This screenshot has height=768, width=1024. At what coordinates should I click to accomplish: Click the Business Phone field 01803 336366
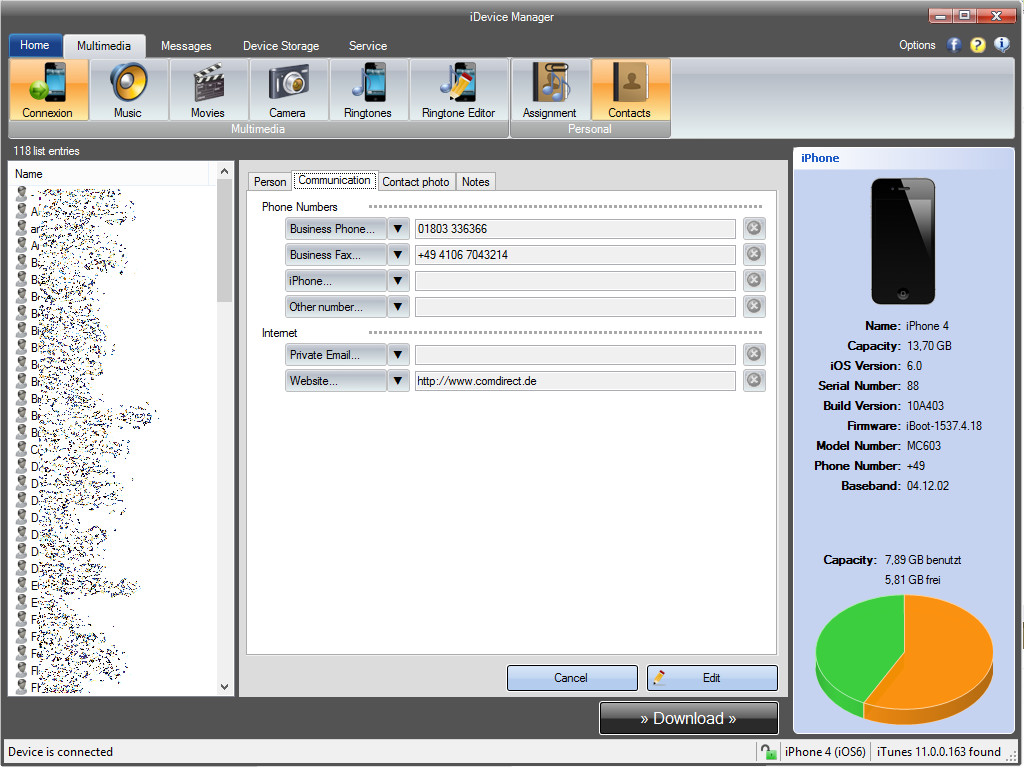point(575,229)
